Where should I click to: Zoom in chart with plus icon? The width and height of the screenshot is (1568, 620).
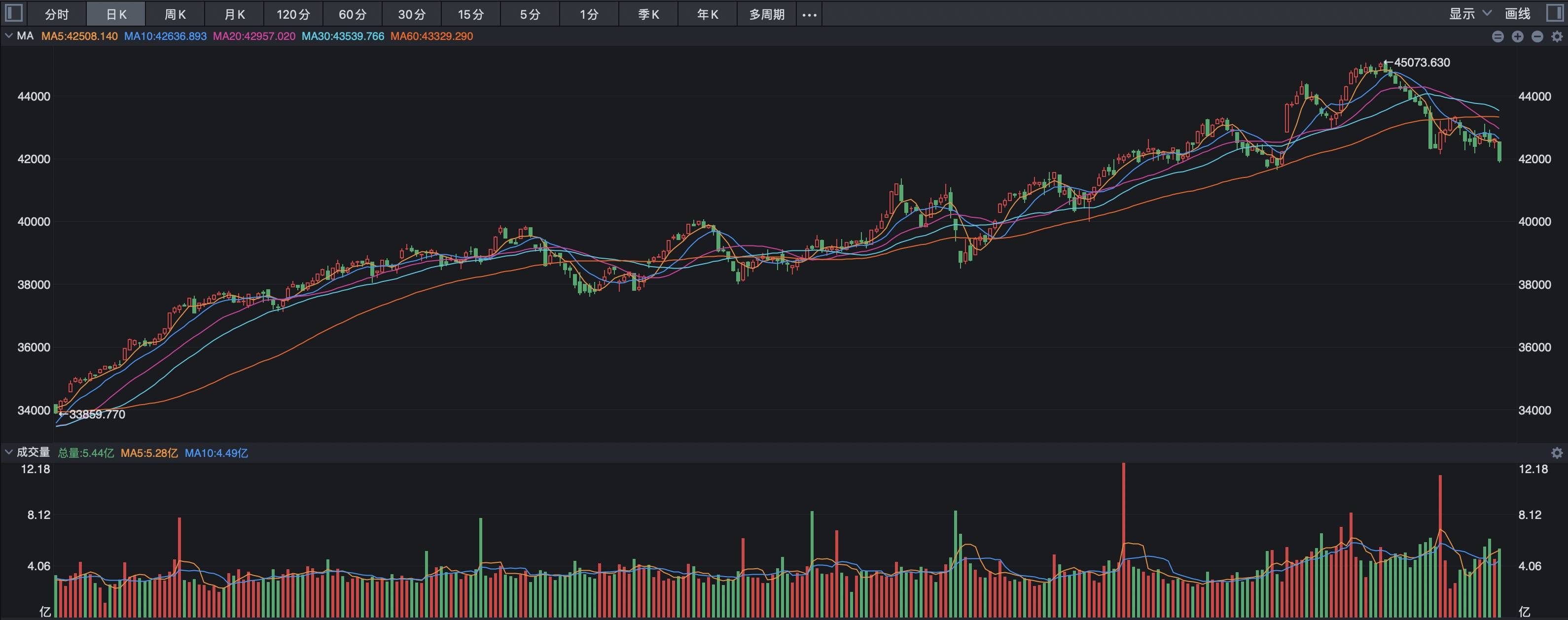pyautogui.click(x=1518, y=36)
